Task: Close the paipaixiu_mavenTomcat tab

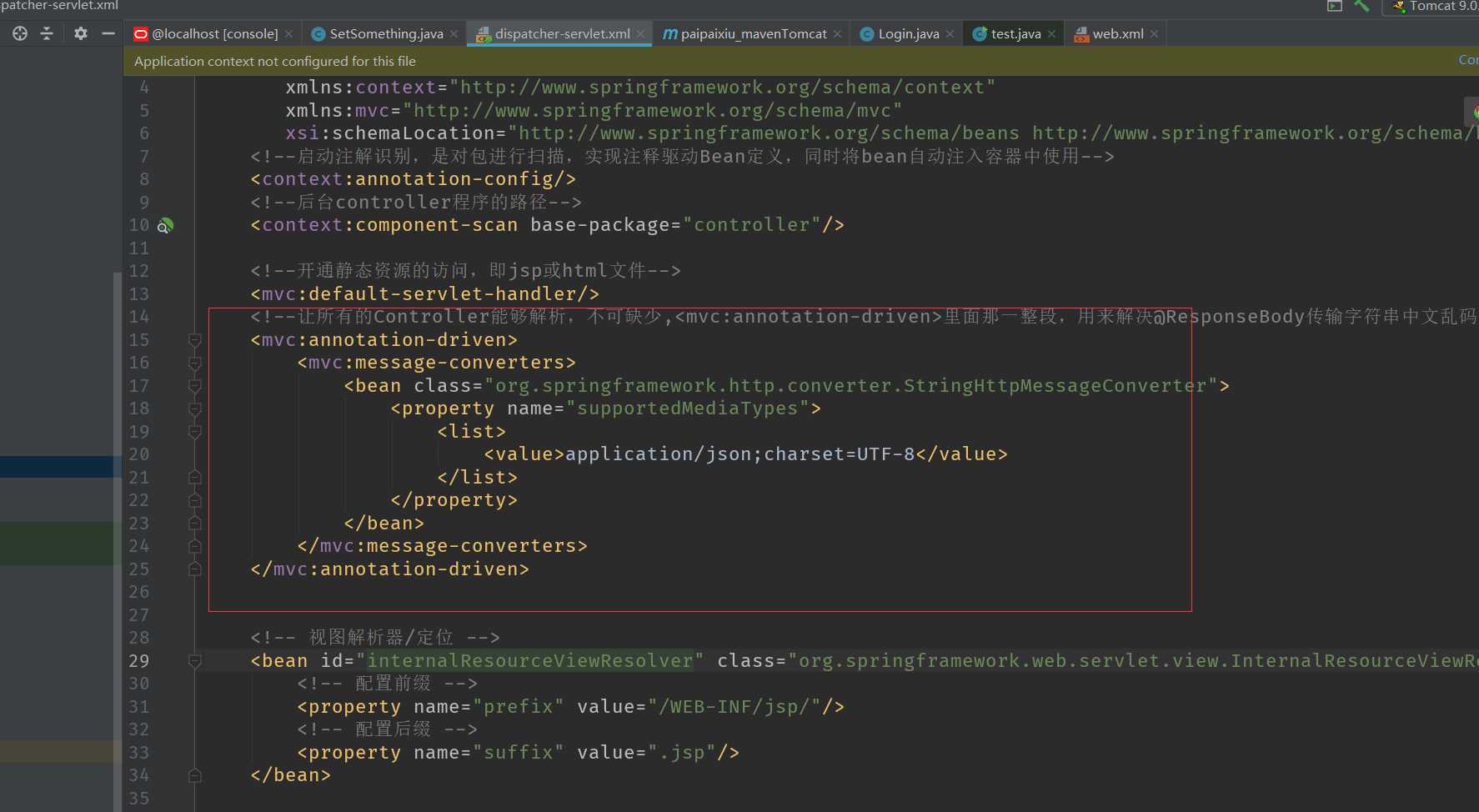Action: pyautogui.click(x=837, y=34)
